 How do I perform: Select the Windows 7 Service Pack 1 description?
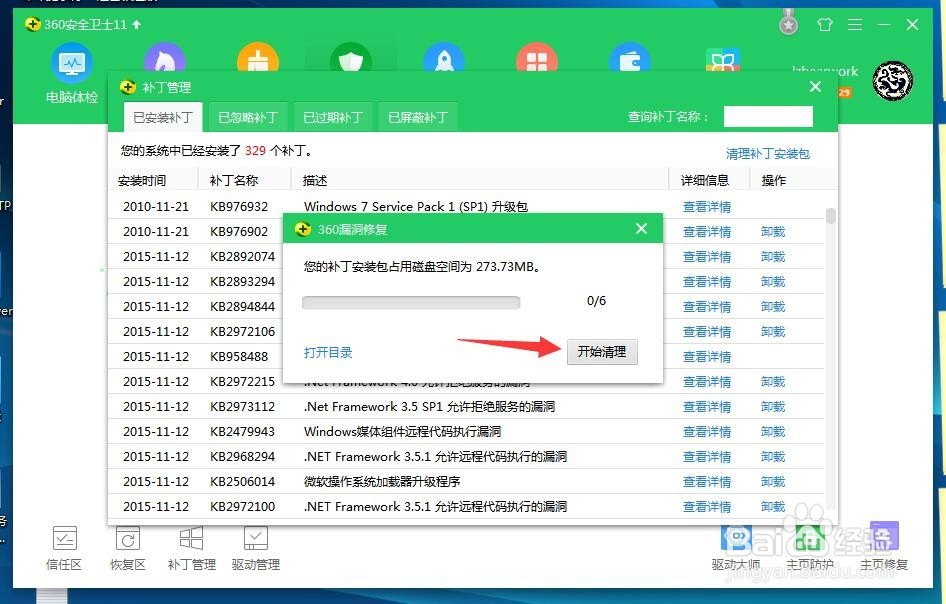click(416, 206)
